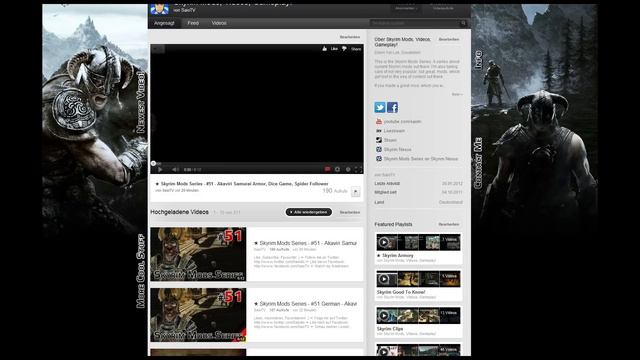Play the Skyrim Clips playlist via play icon

tap(384, 316)
